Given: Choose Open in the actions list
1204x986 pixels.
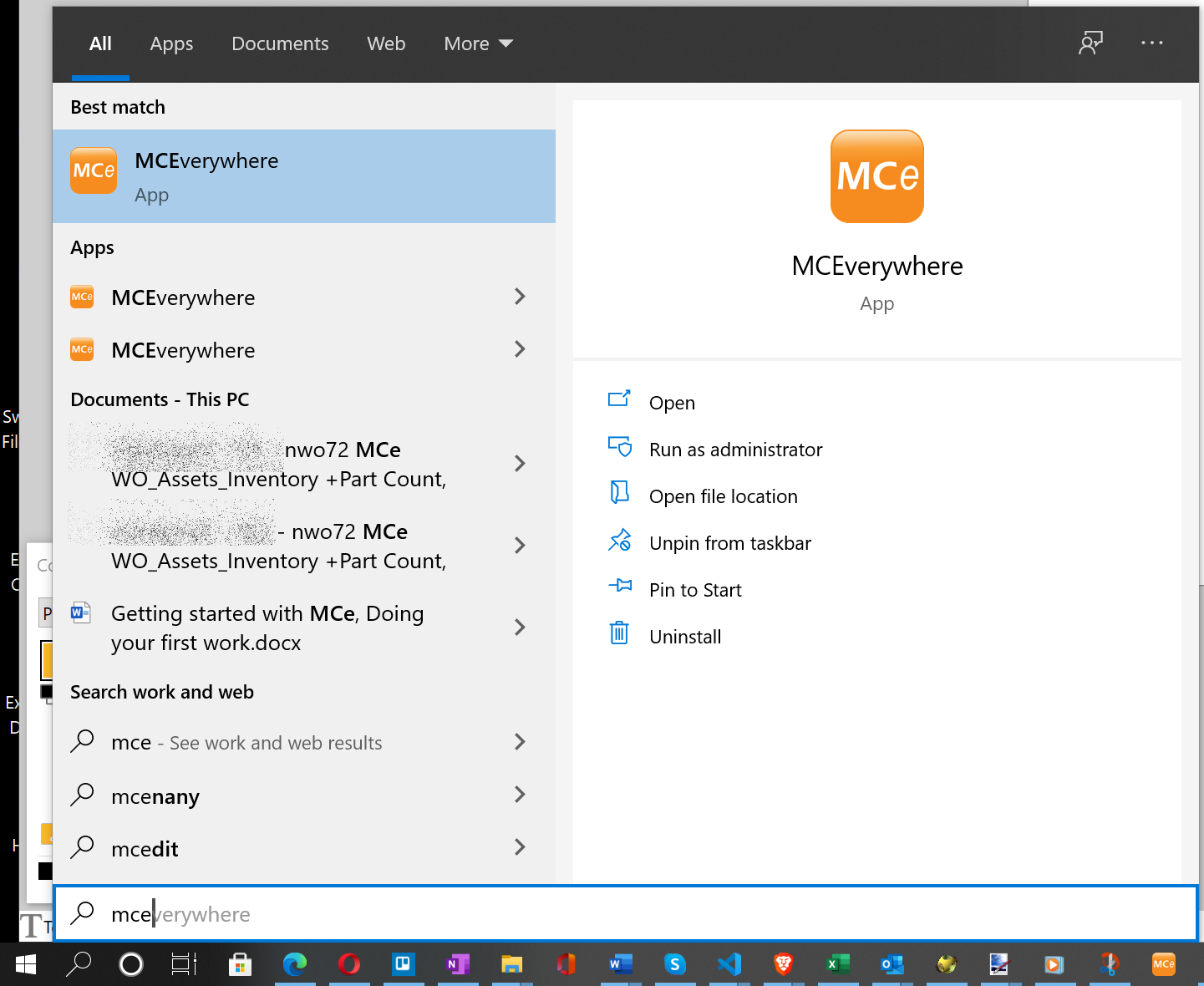Looking at the screenshot, I should 672,403.
